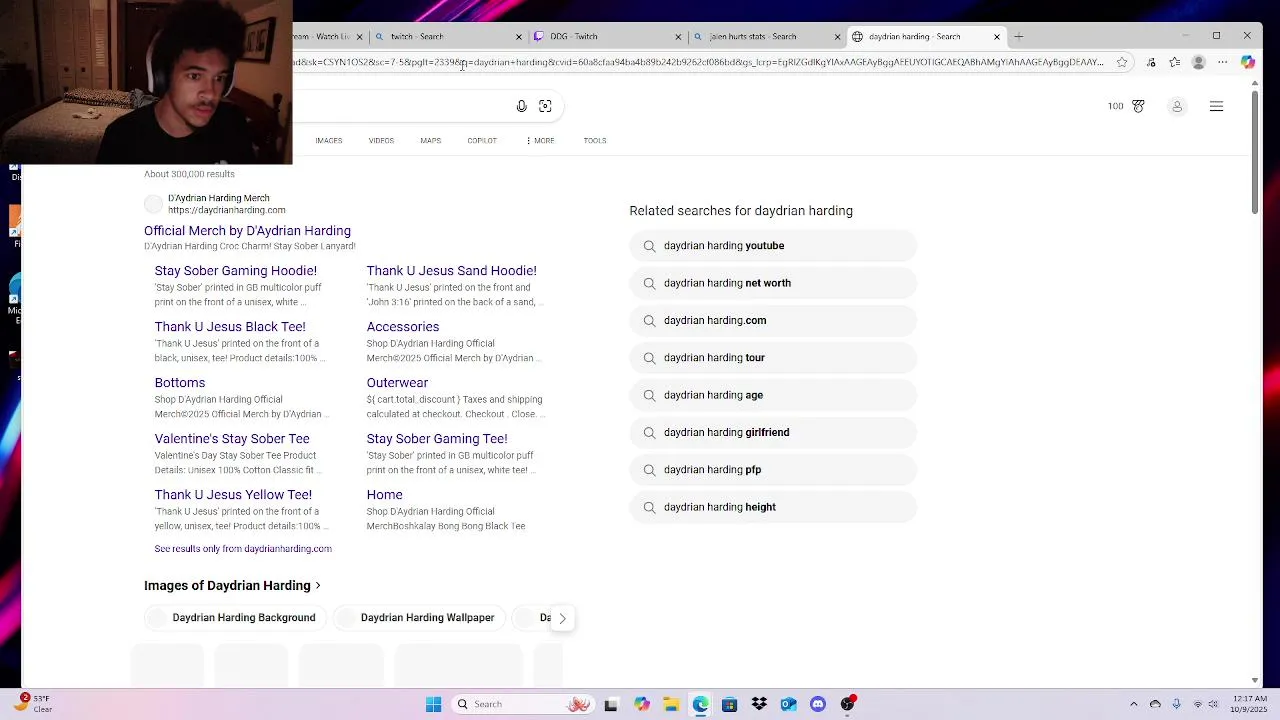
Task: Open the Edge browser profile avatar
Action: (1198, 62)
